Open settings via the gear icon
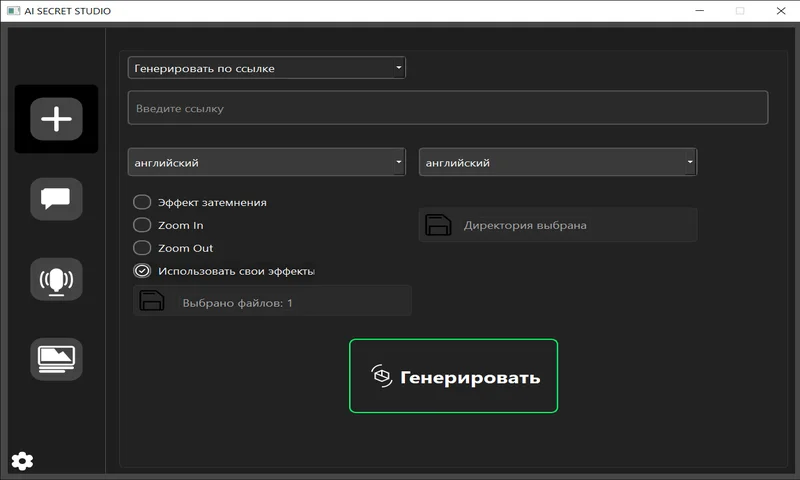This screenshot has height=480, width=800. pos(22,461)
